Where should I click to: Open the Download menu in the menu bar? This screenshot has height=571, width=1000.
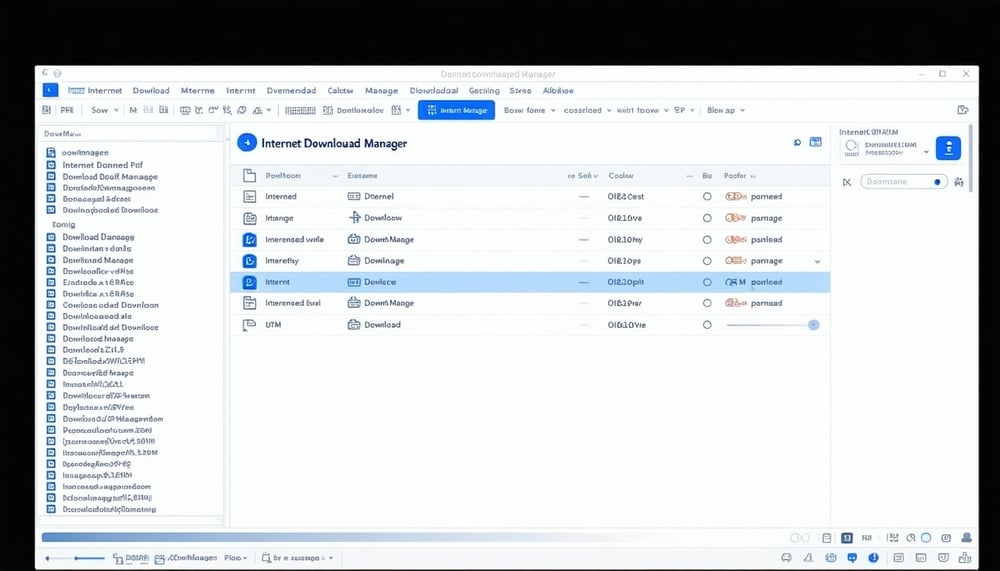151,90
